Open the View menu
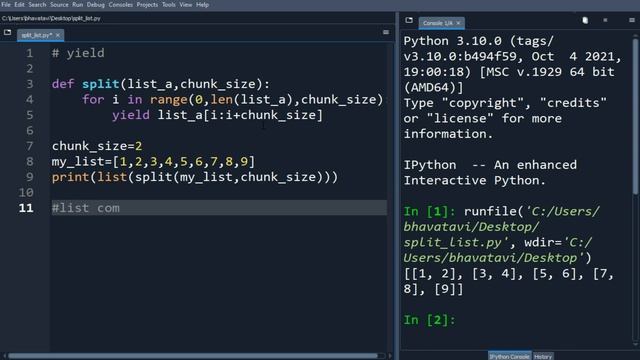 pyautogui.click(x=186, y=5)
